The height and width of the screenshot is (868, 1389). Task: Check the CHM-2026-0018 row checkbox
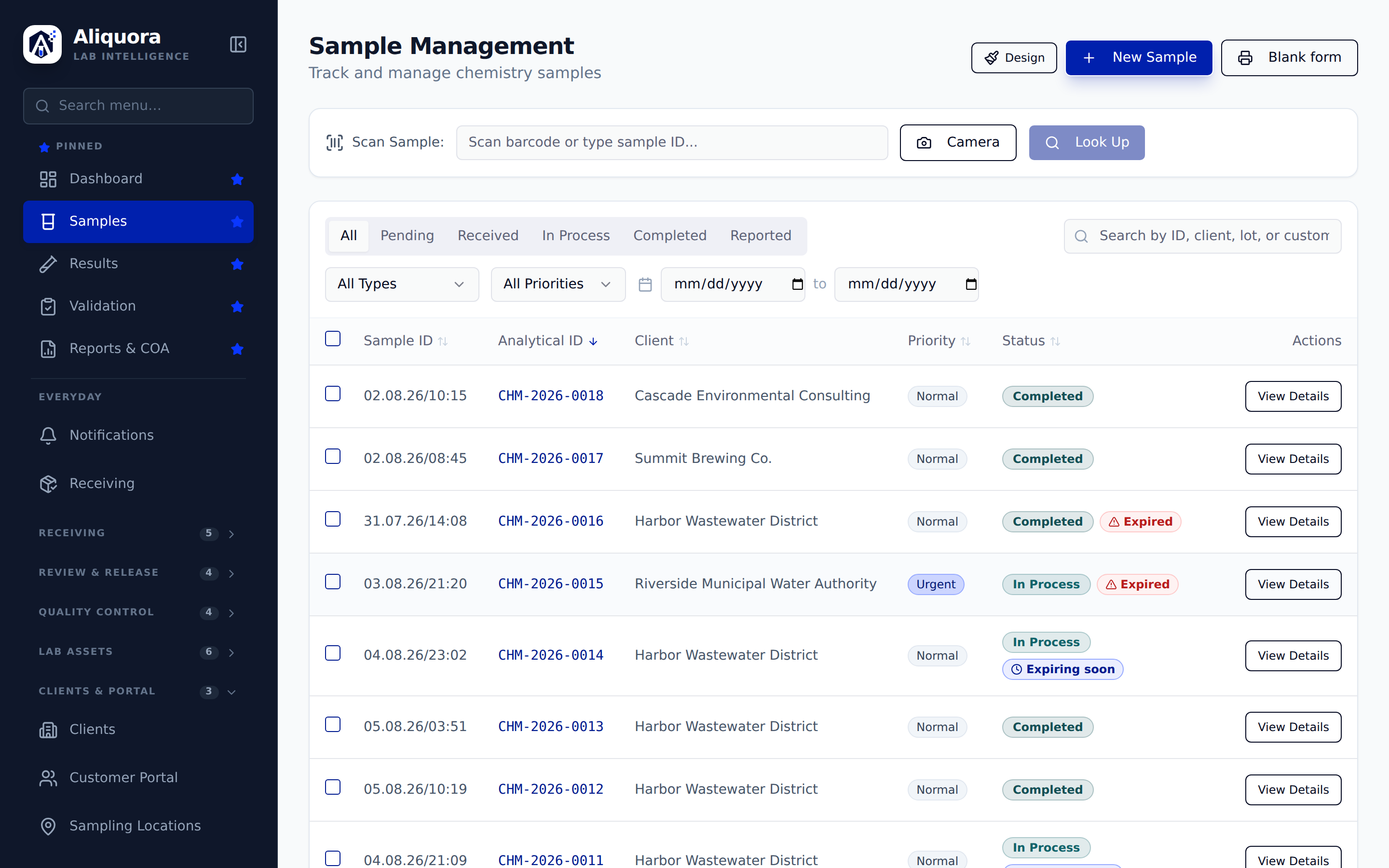(333, 394)
